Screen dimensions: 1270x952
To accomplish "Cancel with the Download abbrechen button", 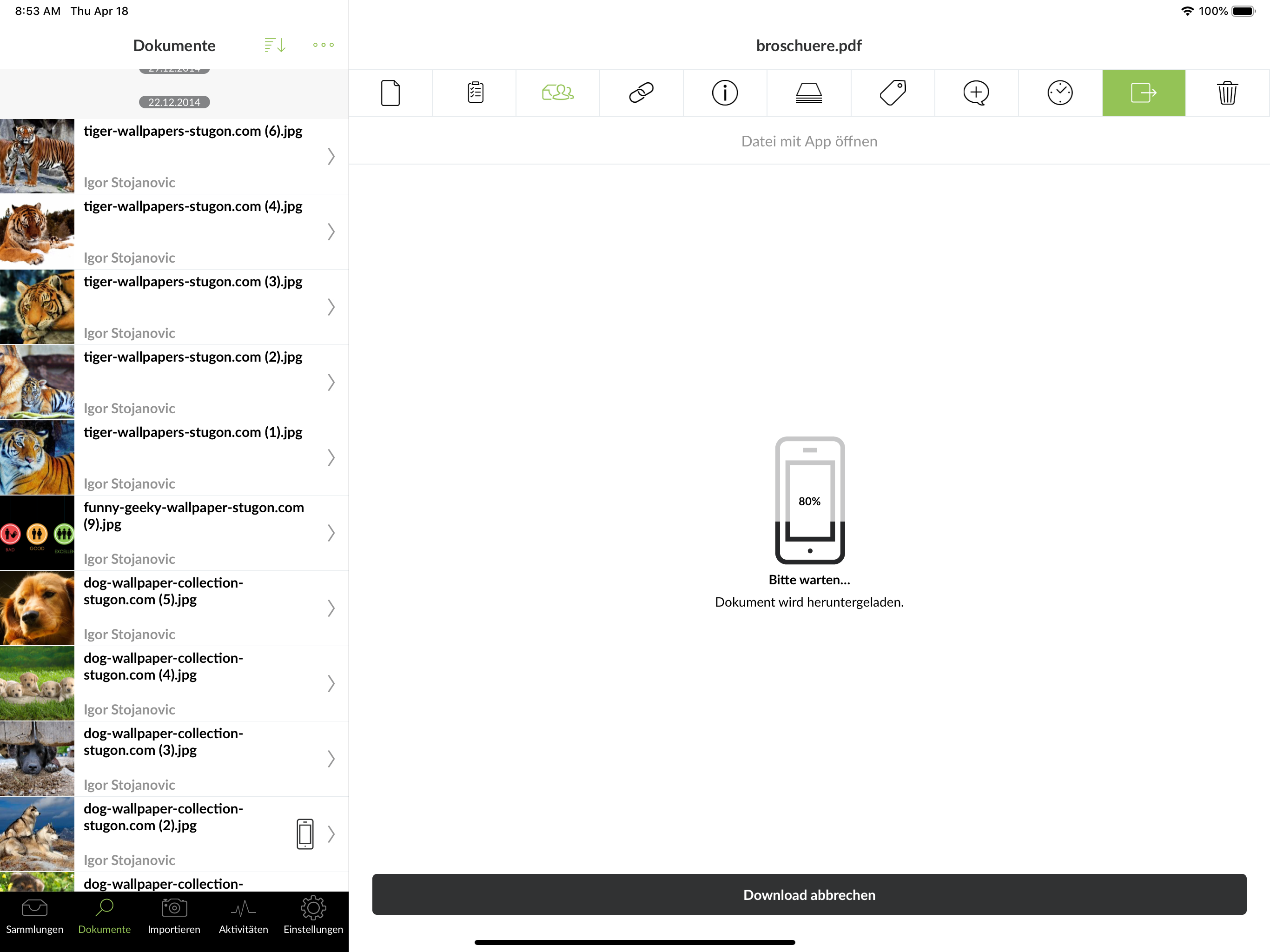I will click(809, 894).
